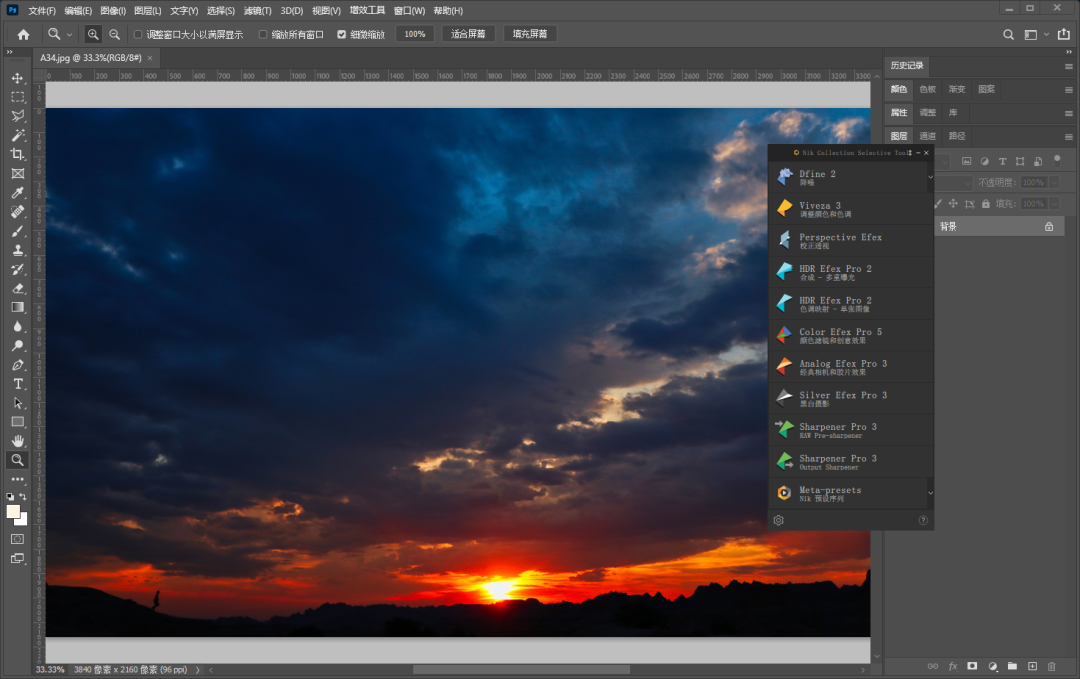Expand the zoom tool preset picker
This screenshot has width=1080, height=679.
69,34
